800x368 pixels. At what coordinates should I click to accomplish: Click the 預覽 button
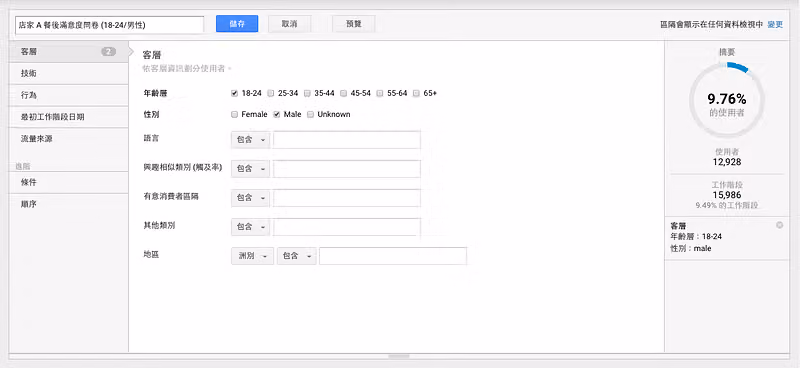pyautogui.click(x=354, y=23)
